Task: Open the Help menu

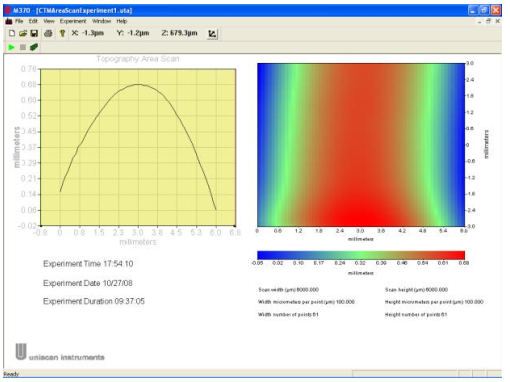Action: (122, 21)
